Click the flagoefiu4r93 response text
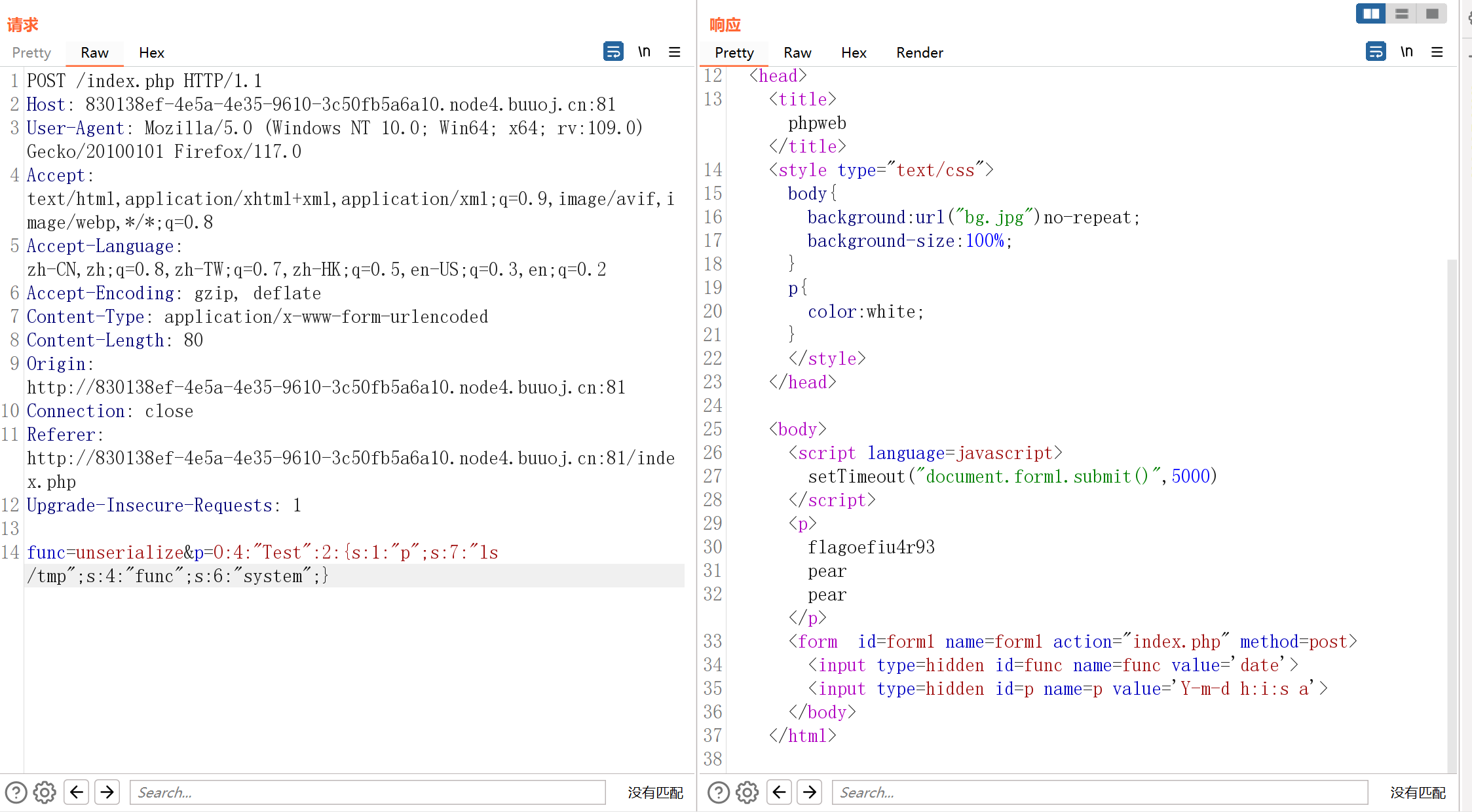 tap(871, 547)
